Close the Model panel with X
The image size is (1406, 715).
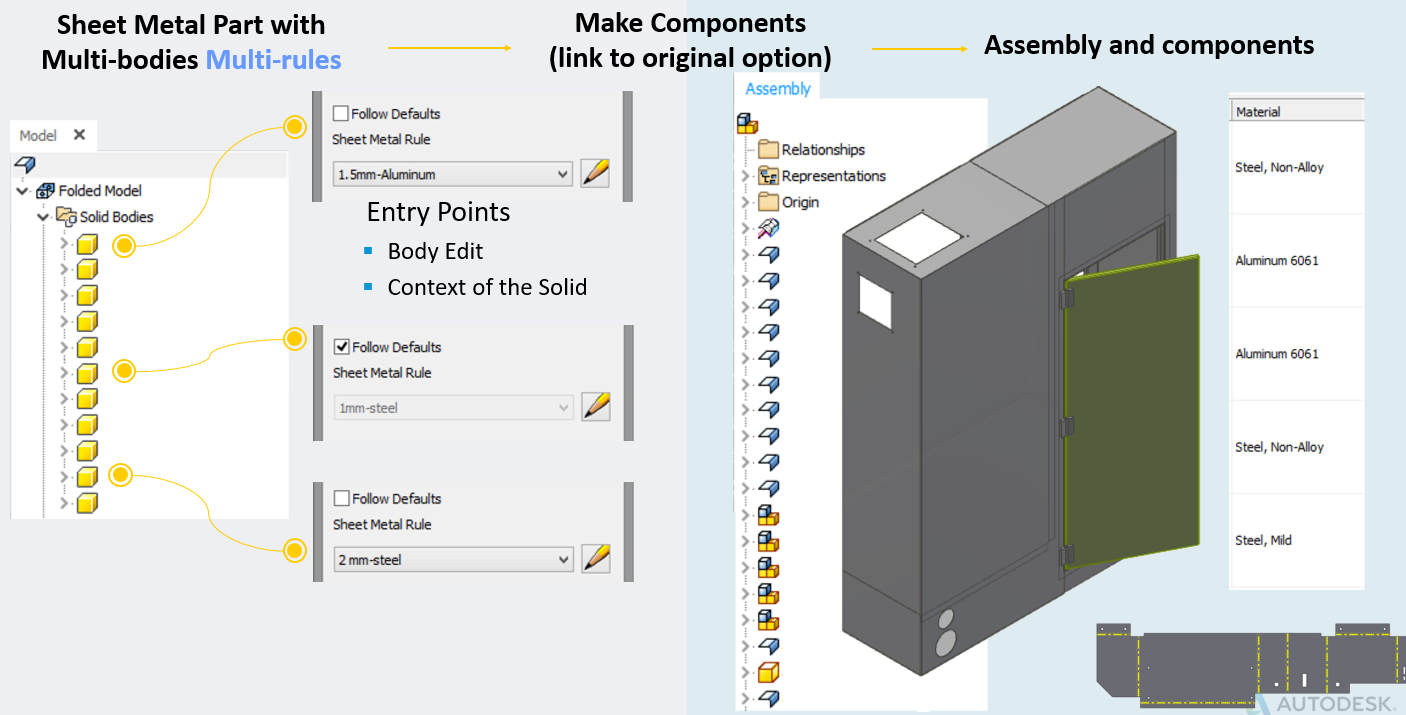coord(80,135)
